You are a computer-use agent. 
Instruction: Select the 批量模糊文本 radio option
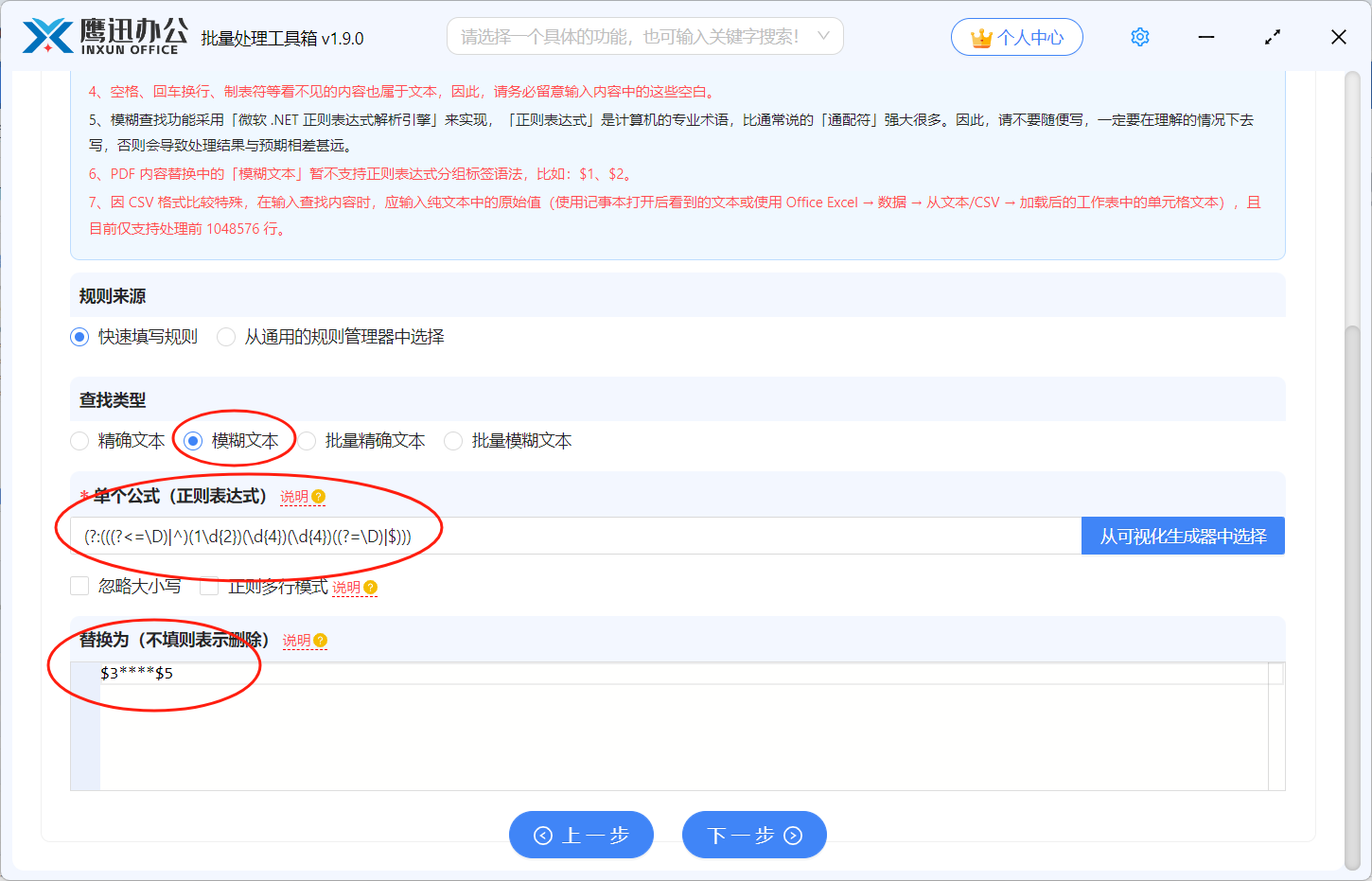(453, 440)
